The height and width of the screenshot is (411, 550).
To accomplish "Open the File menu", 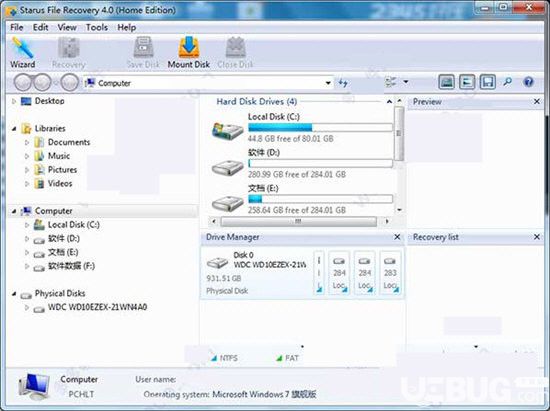I will pos(16,27).
